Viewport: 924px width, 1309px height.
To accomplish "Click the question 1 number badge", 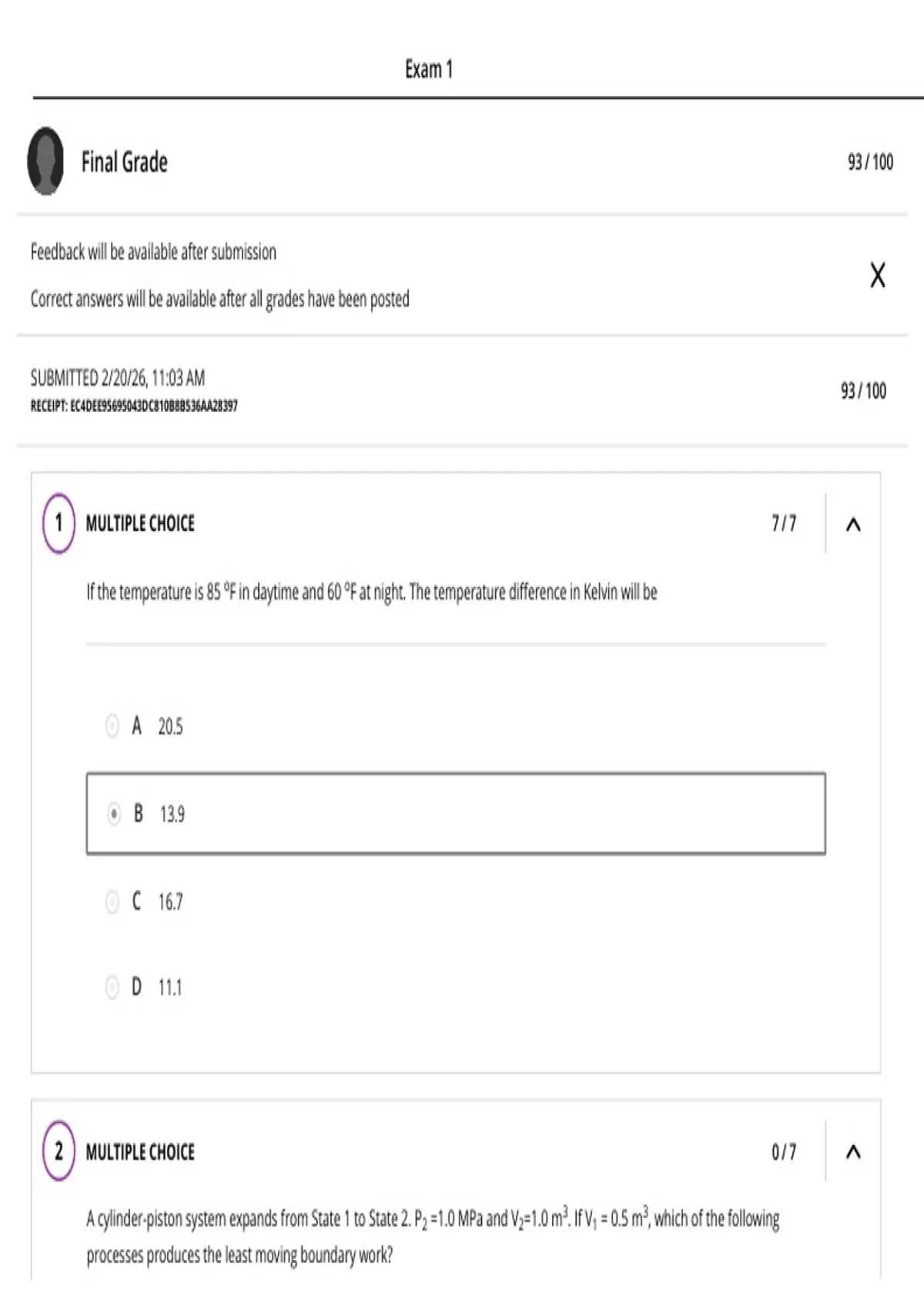I will click(59, 524).
